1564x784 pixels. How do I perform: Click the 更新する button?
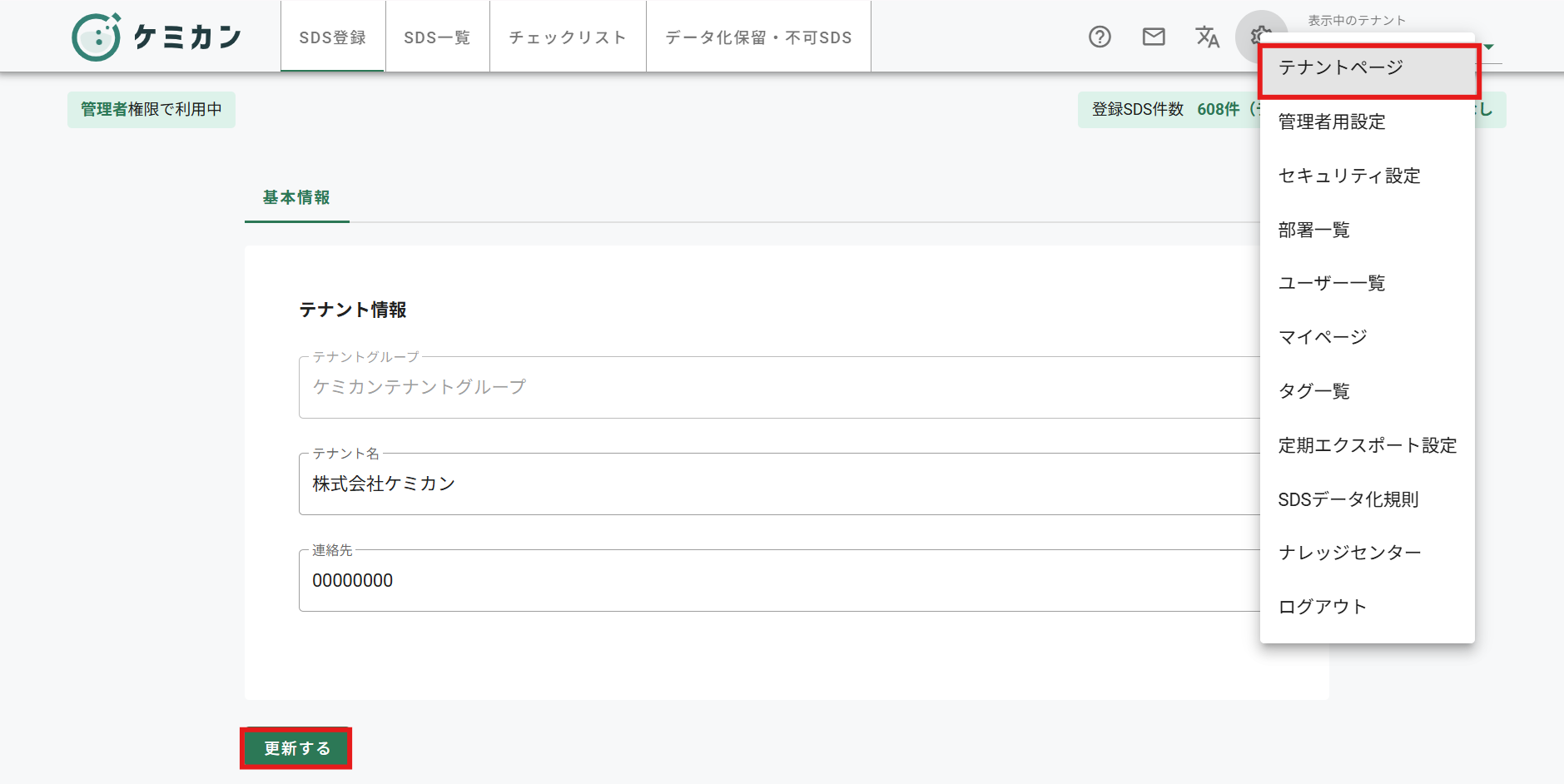tap(296, 748)
